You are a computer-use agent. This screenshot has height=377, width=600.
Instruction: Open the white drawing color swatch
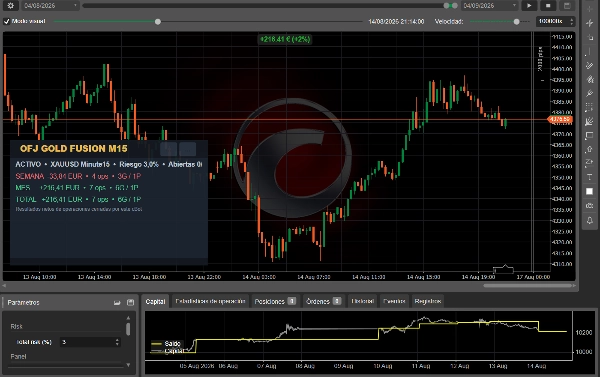click(x=590, y=191)
